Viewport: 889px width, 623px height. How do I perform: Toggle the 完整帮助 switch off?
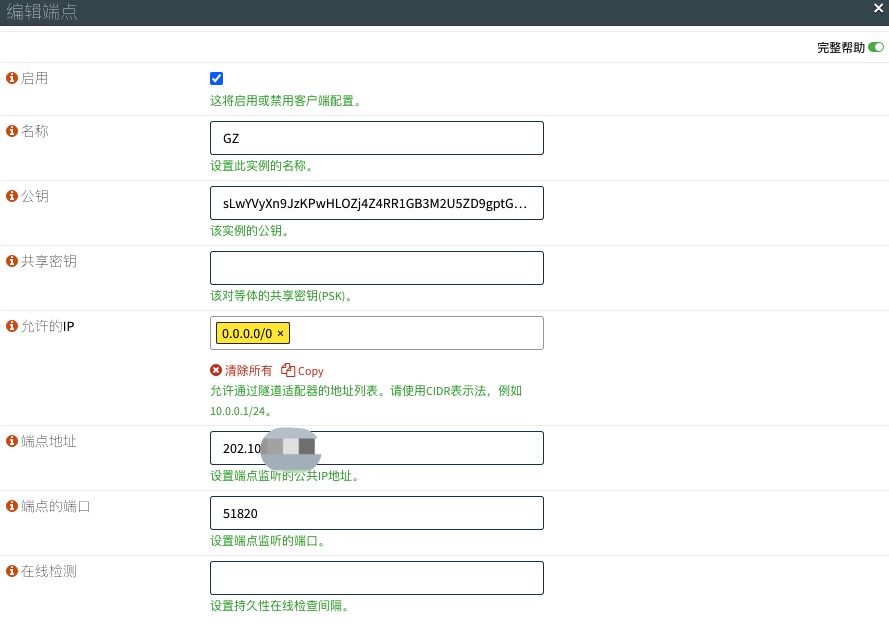pos(876,47)
